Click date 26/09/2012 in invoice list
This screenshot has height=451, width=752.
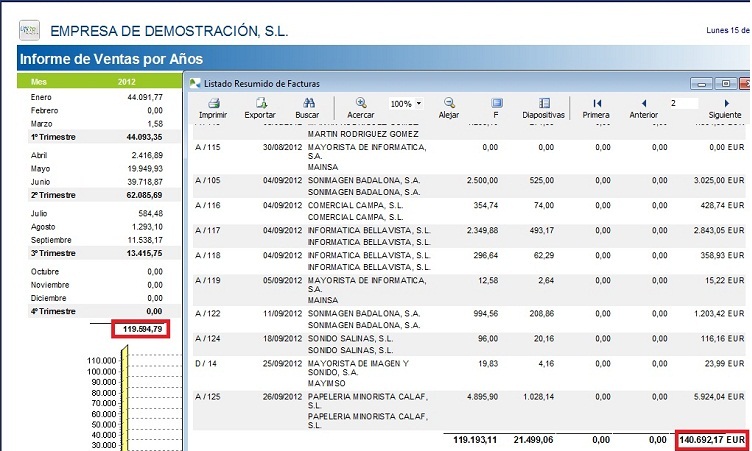(282, 397)
